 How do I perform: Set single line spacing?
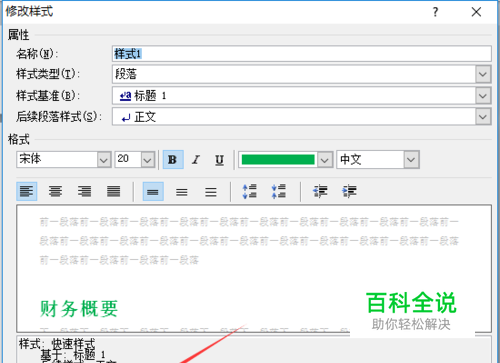153,191
